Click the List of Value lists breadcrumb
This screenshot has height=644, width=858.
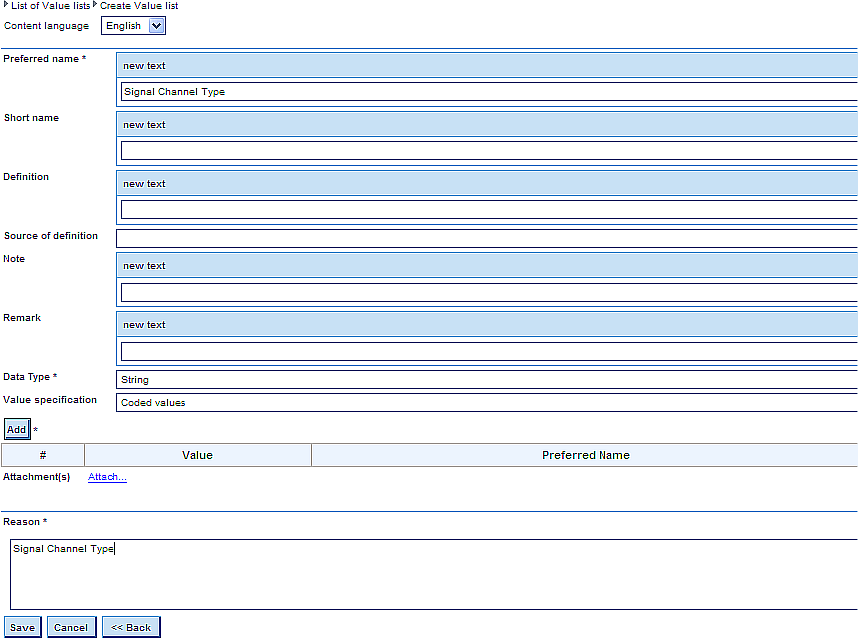(x=50, y=6)
